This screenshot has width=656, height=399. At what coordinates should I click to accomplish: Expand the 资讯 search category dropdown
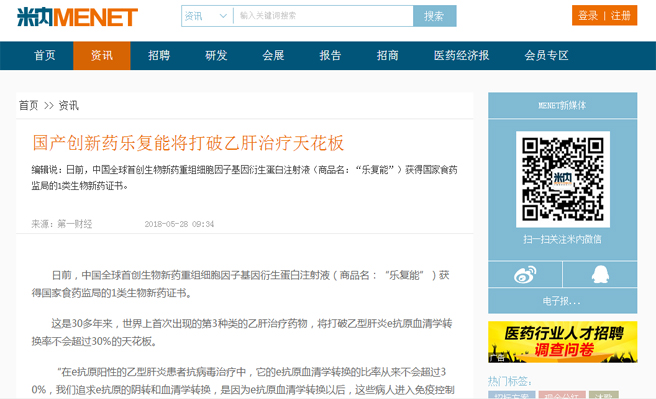[x=207, y=16]
